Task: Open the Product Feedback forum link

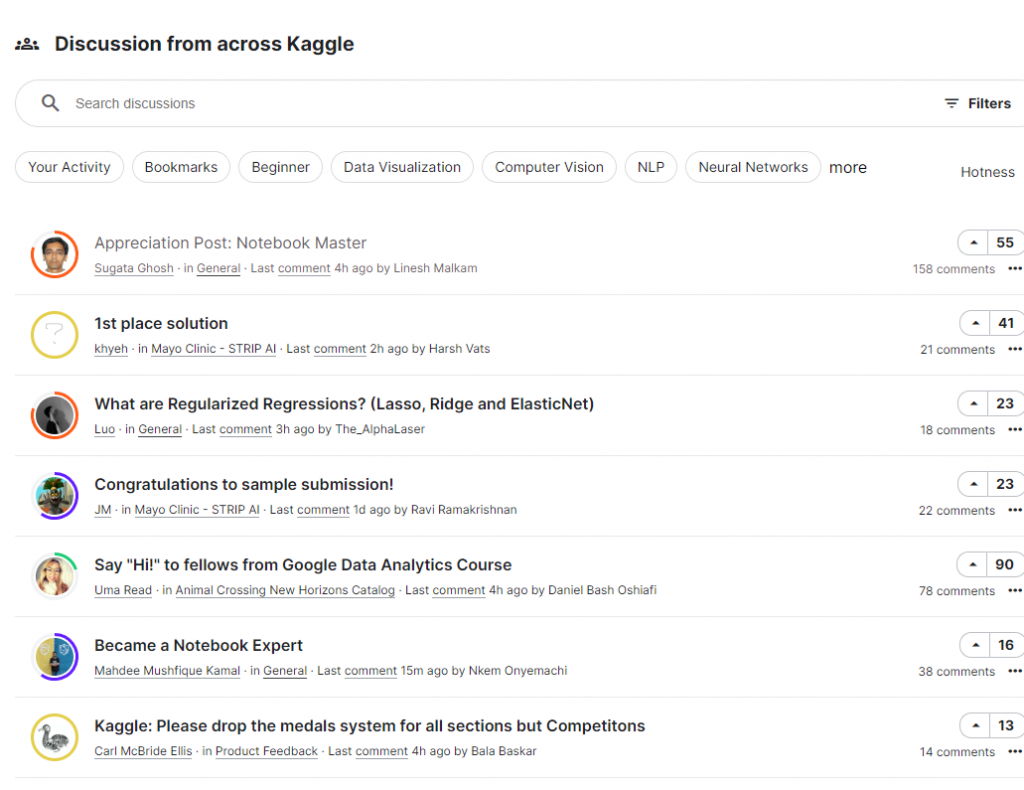Action: [266, 751]
